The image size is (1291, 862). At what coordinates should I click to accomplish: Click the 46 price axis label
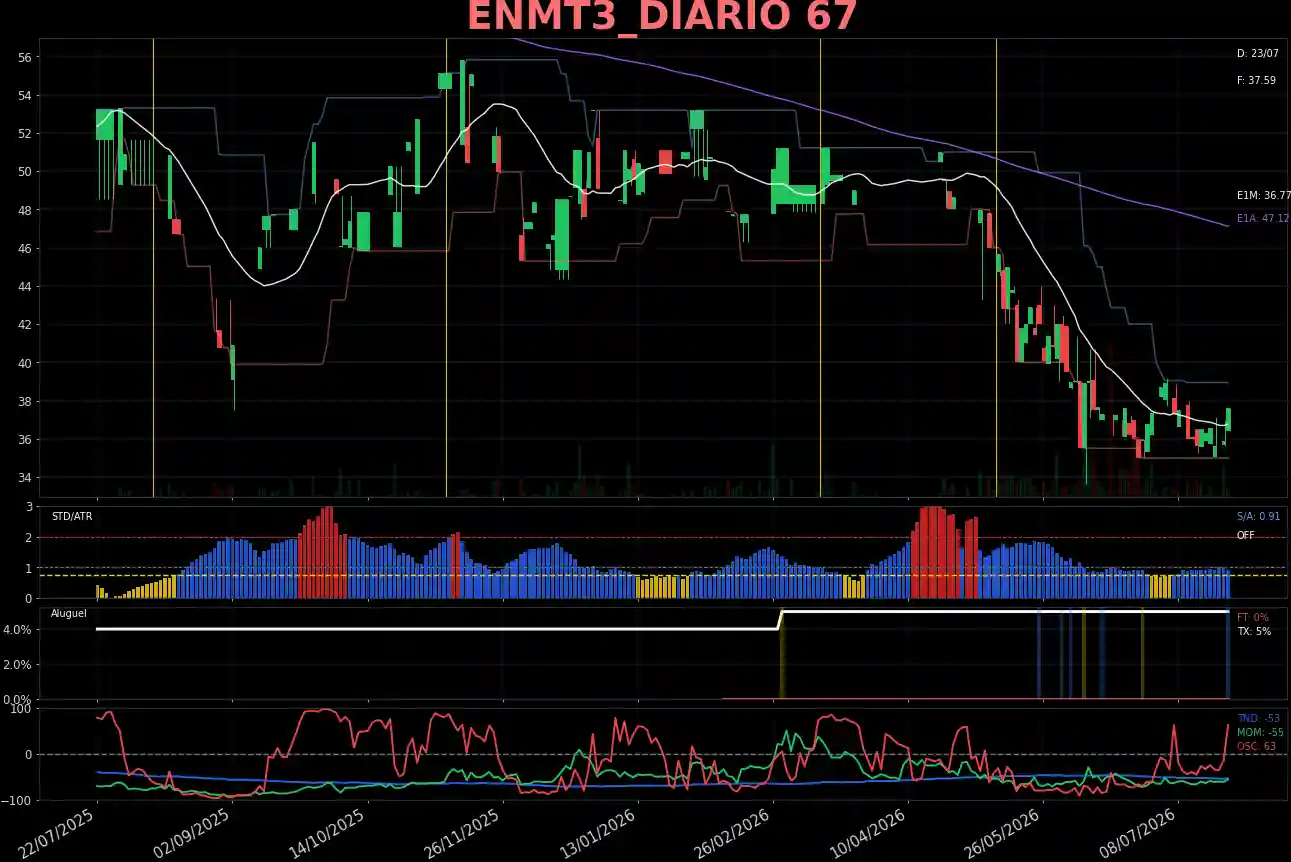[24, 248]
